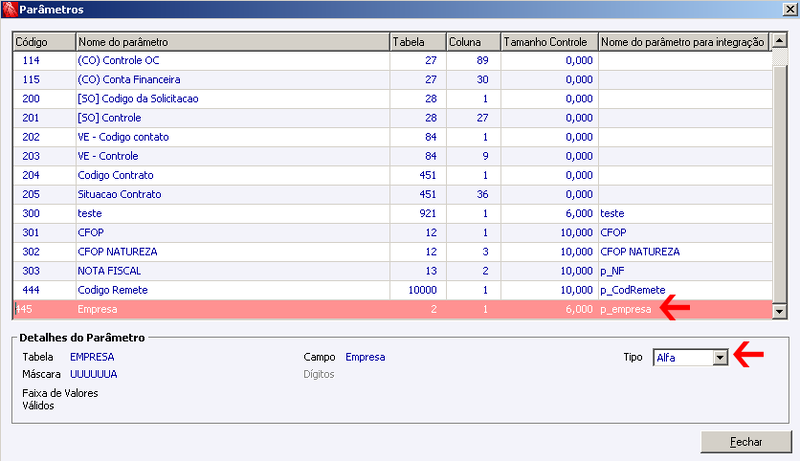Click code cell 114
The height and width of the screenshot is (461, 800).
[x=44, y=60]
